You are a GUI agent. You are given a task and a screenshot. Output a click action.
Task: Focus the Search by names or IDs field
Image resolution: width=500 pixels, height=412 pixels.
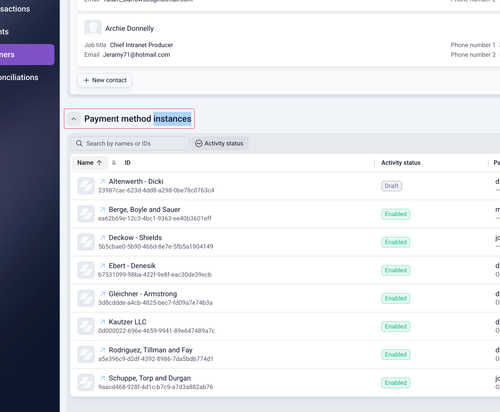pyautogui.click(x=130, y=144)
